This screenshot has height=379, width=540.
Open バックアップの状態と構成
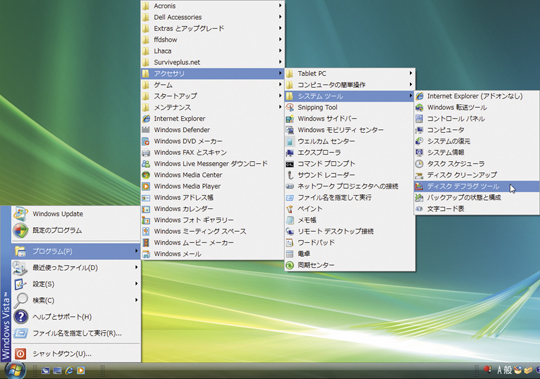point(477,198)
